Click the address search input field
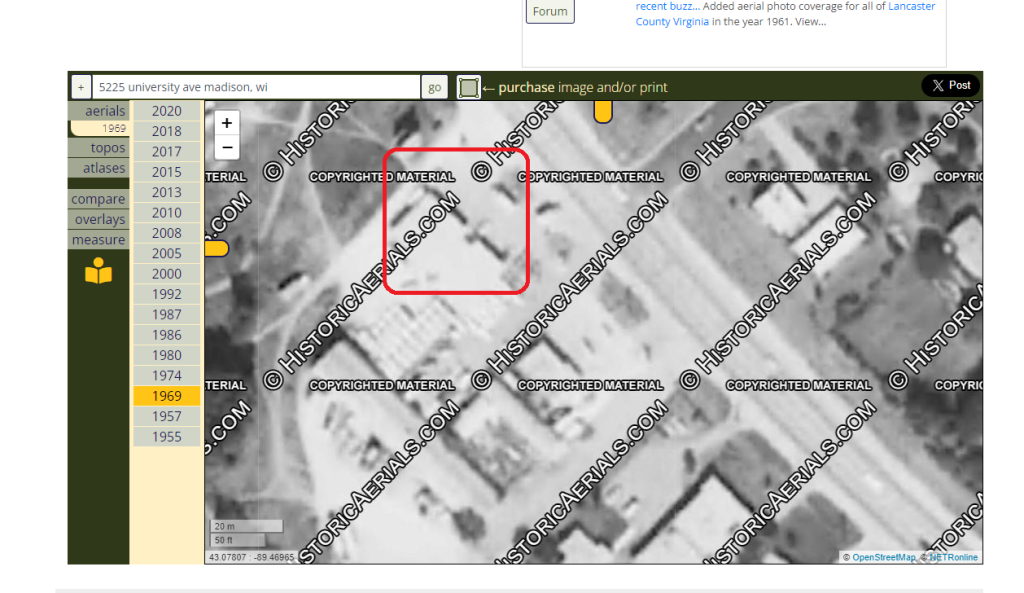 (256, 87)
